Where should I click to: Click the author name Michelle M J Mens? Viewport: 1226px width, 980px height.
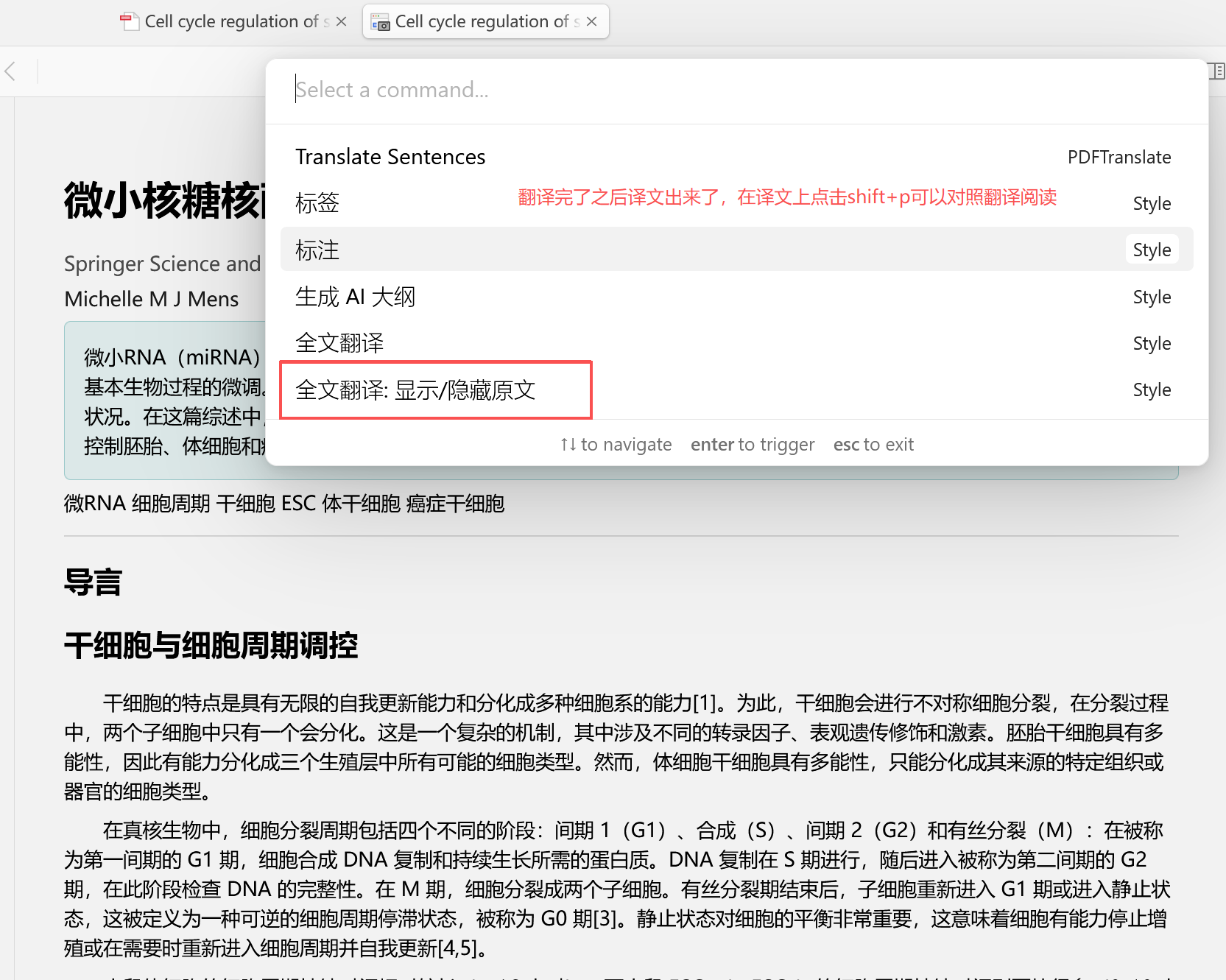[x=152, y=299]
